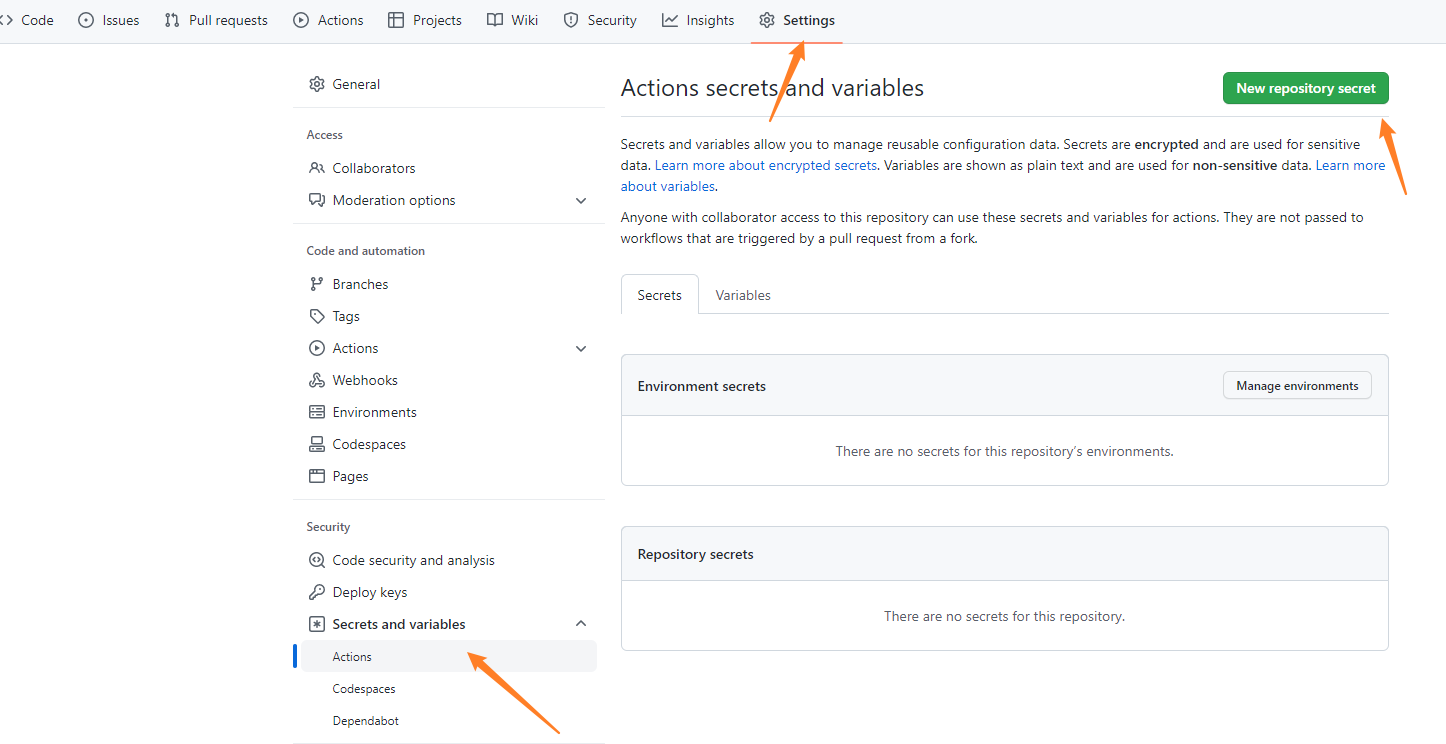The height and width of the screenshot is (744, 1446).
Task: Click the Security shield icon
Action: (571, 20)
